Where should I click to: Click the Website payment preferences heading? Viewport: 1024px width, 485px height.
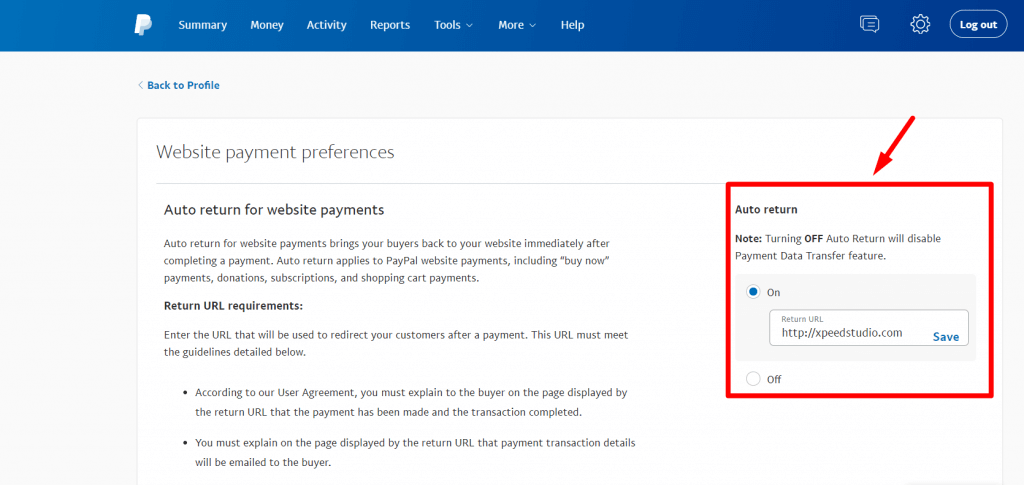[275, 152]
